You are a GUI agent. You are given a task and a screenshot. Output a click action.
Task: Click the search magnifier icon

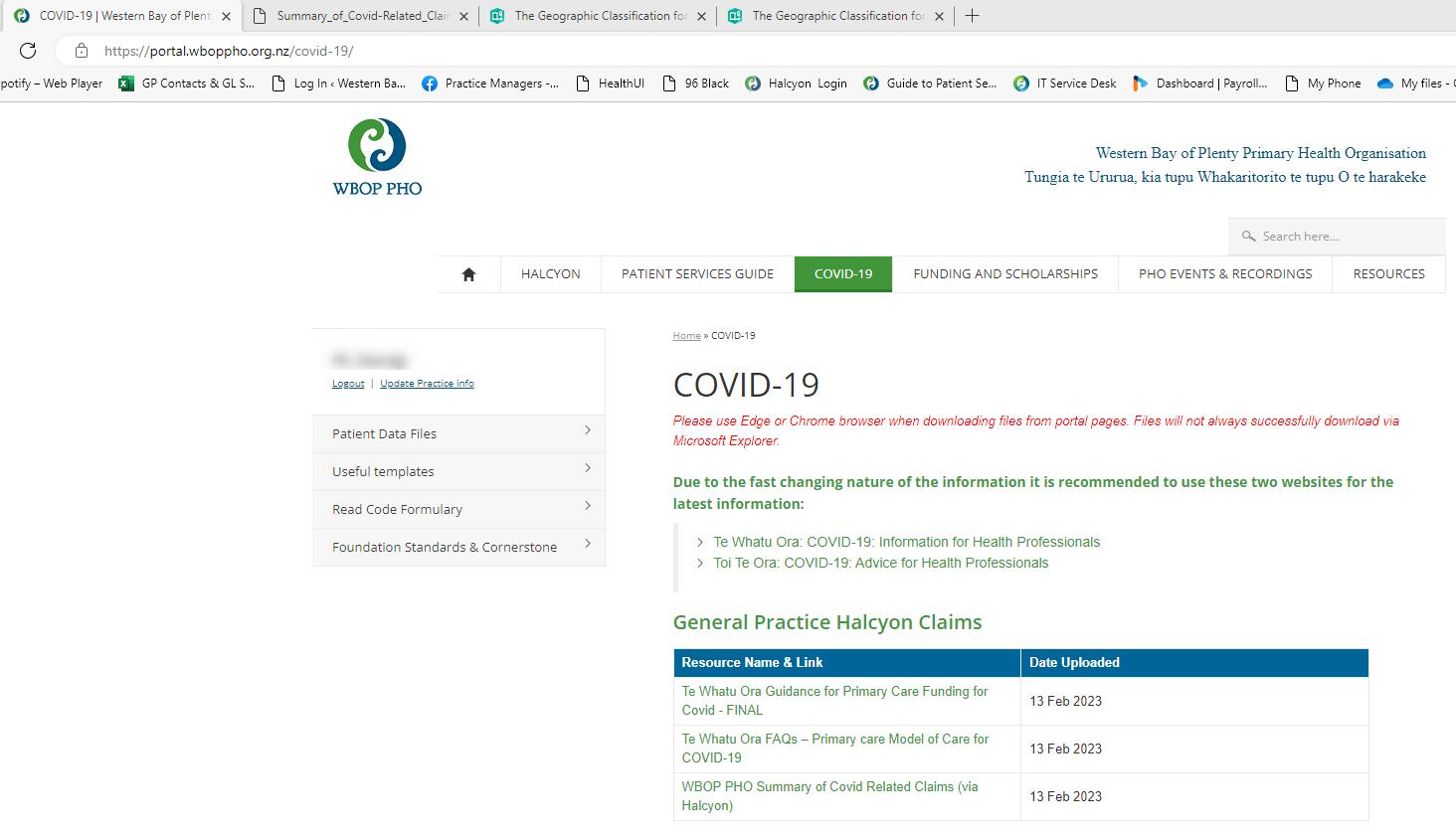[x=1249, y=237]
